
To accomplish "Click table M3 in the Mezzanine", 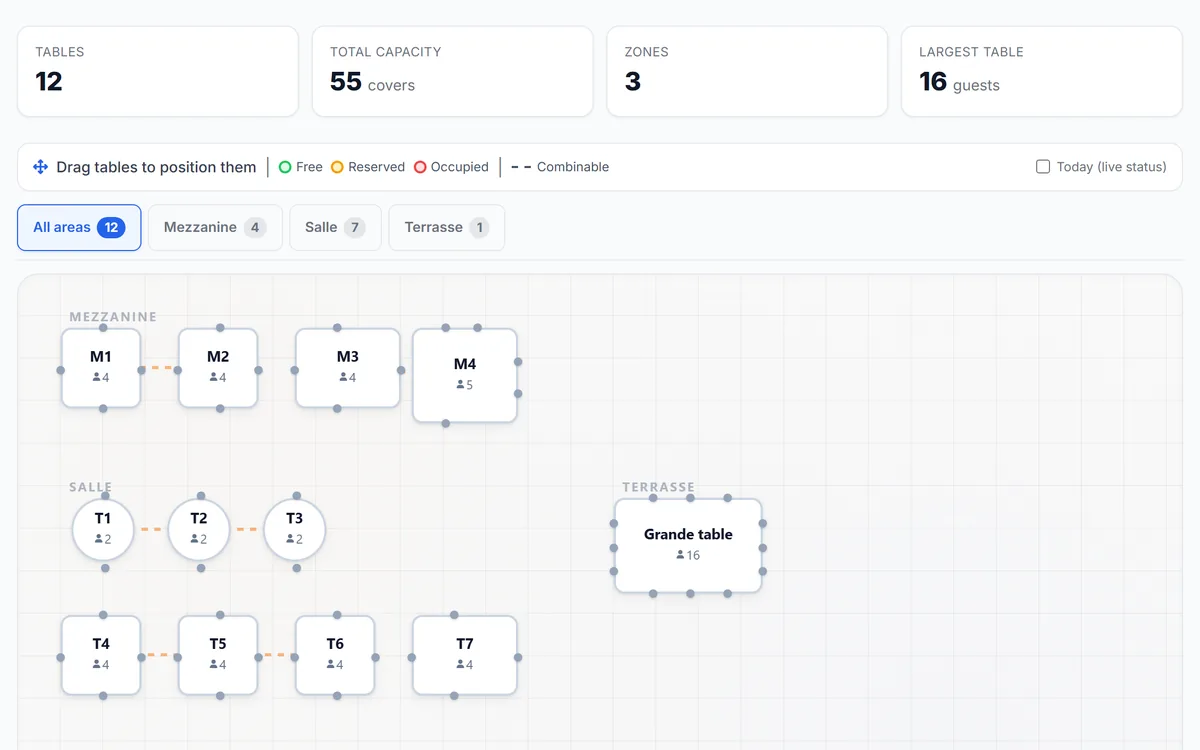I will [x=348, y=368].
